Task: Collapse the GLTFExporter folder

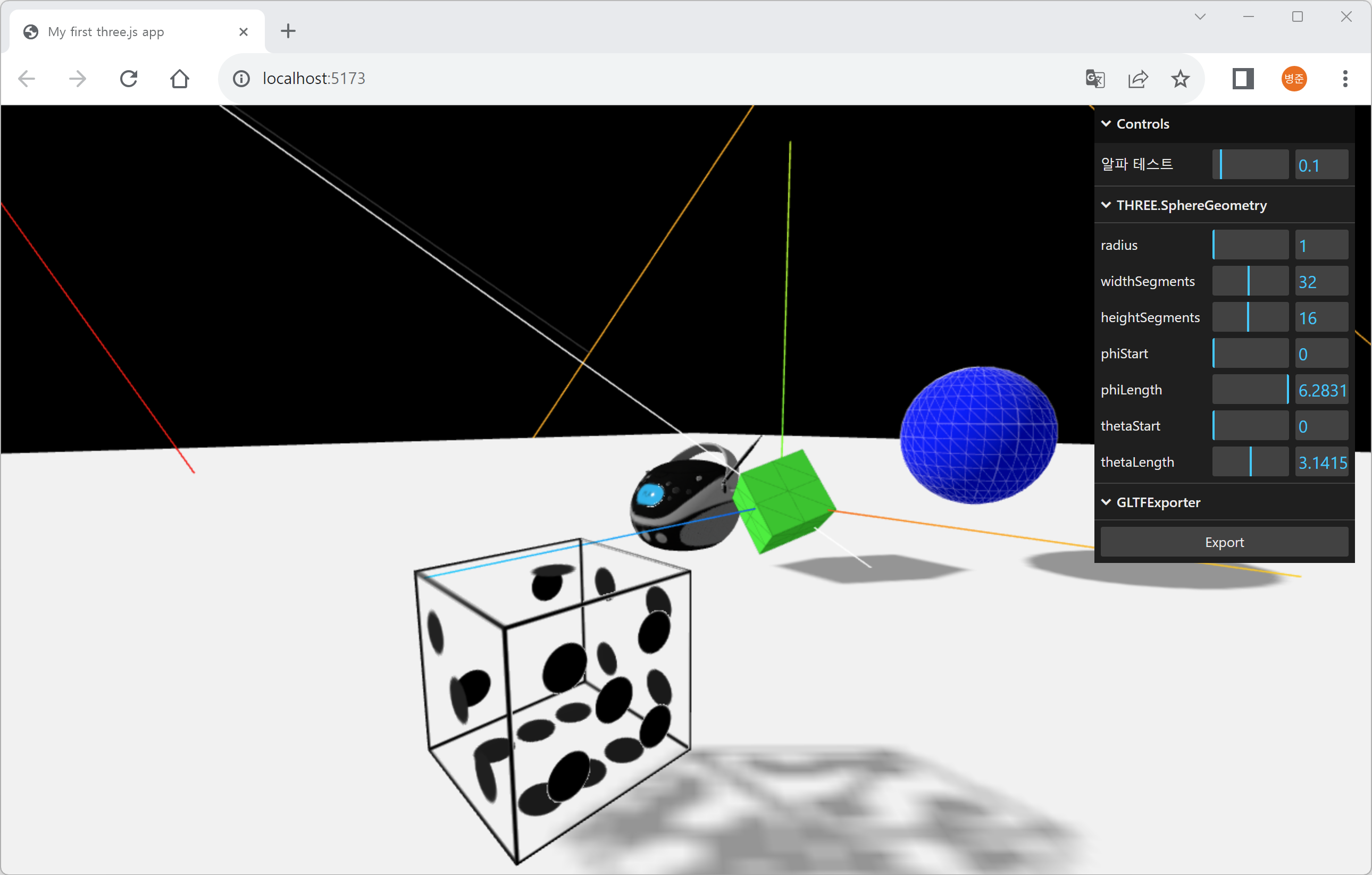Action: point(1158,502)
